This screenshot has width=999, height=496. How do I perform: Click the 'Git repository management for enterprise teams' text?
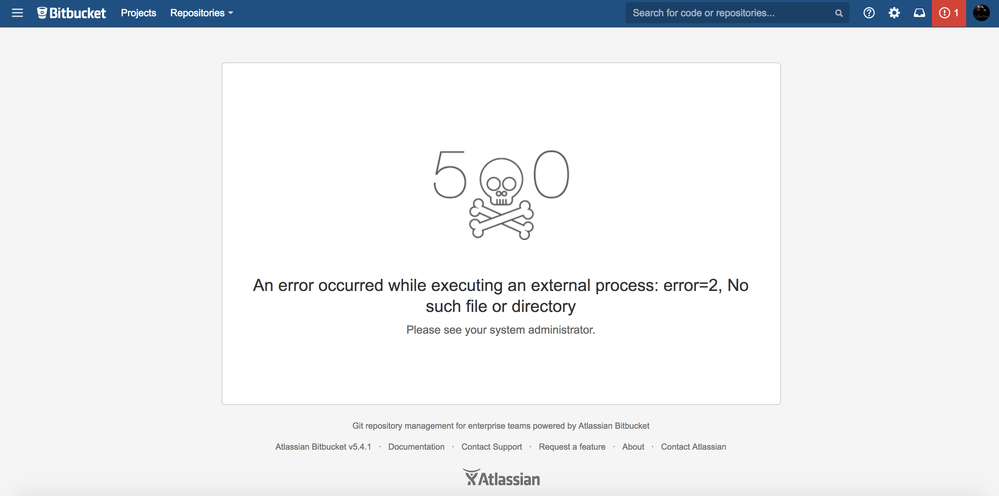pos(501,425)
